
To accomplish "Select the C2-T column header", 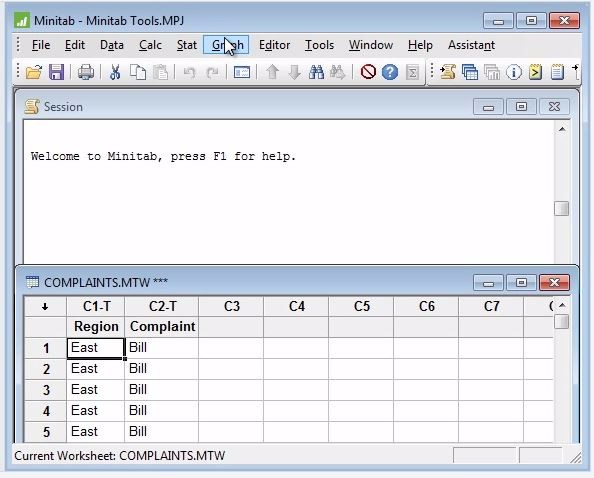I will point(162,306).
